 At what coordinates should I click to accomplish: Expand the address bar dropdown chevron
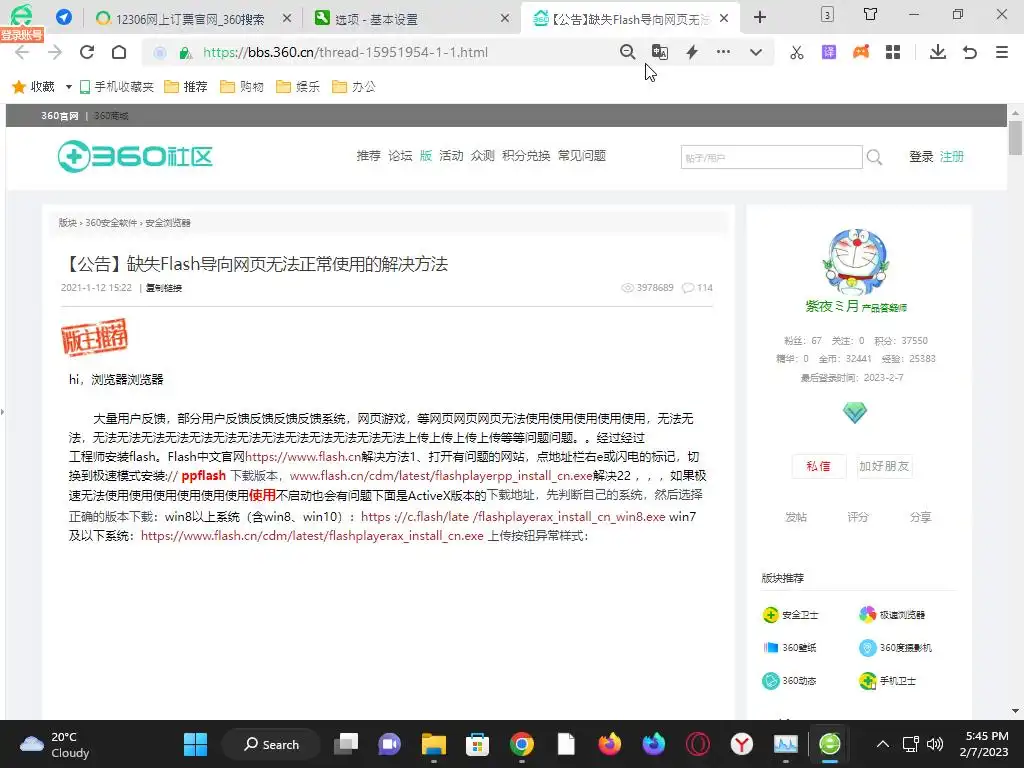756,52
